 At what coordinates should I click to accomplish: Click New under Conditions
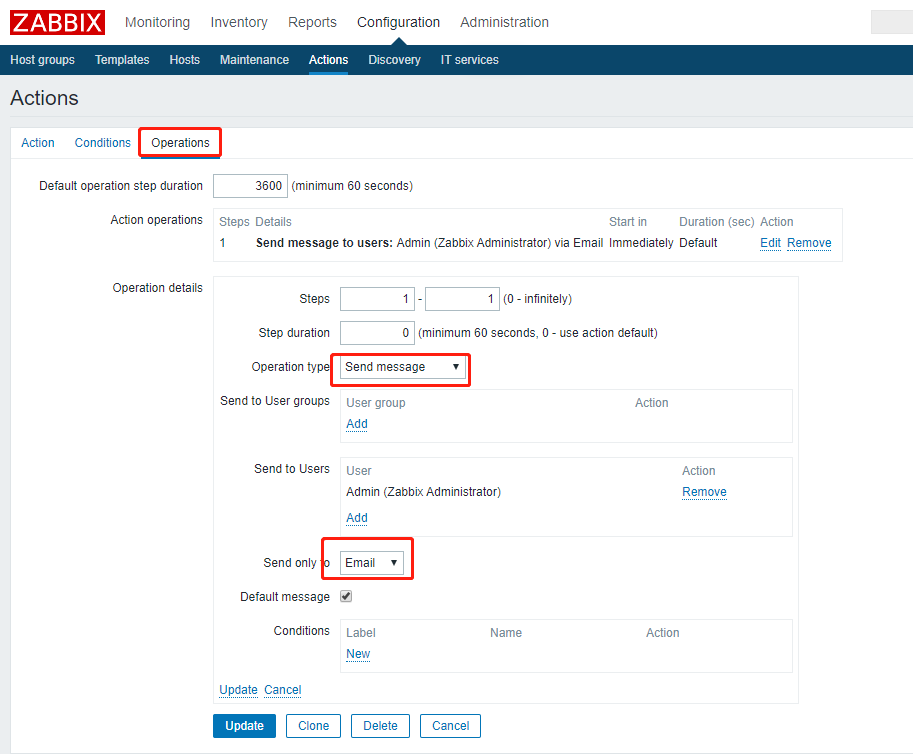click(x=358, y=654)
